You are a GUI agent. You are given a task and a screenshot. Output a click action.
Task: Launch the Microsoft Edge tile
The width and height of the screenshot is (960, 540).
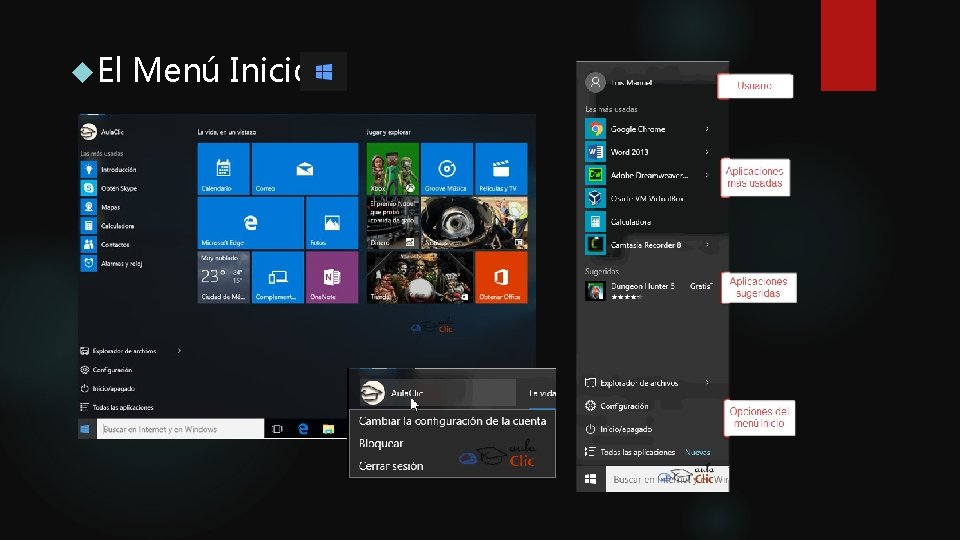[250, 223]
